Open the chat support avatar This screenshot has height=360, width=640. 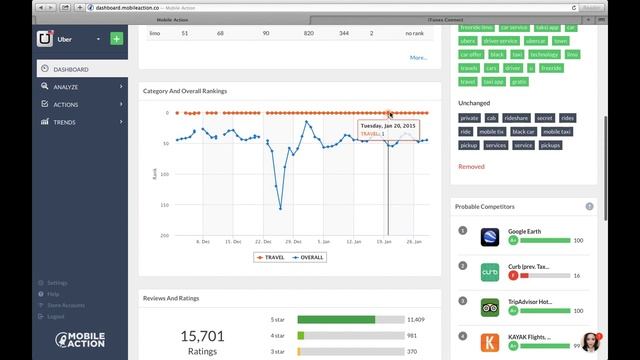pos(591,342)
